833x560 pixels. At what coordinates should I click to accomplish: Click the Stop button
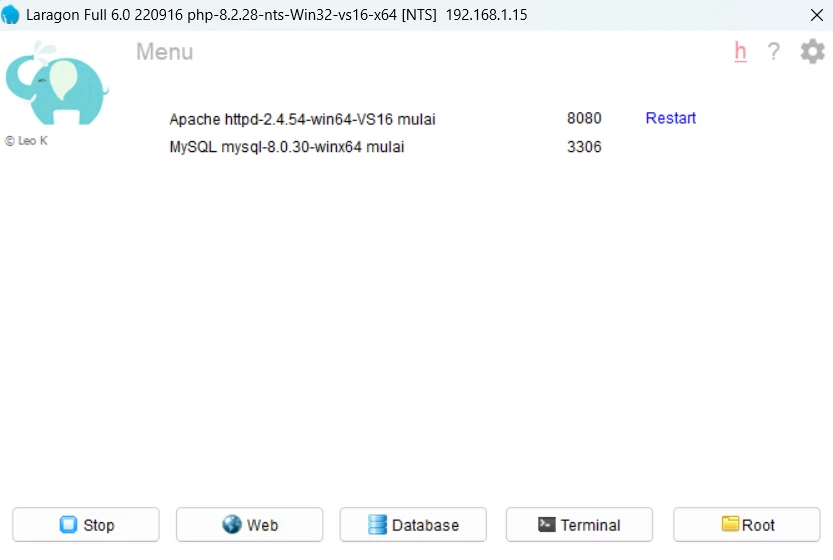pos(86,524)
